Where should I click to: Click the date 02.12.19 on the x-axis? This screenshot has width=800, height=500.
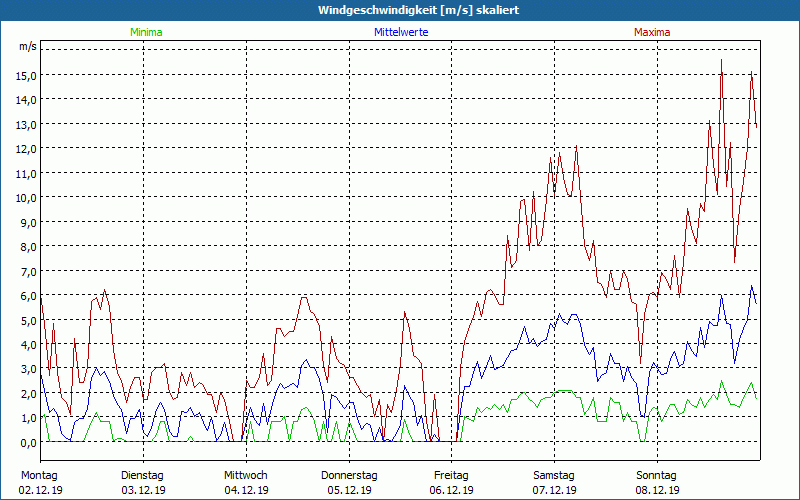click(40, 490)
